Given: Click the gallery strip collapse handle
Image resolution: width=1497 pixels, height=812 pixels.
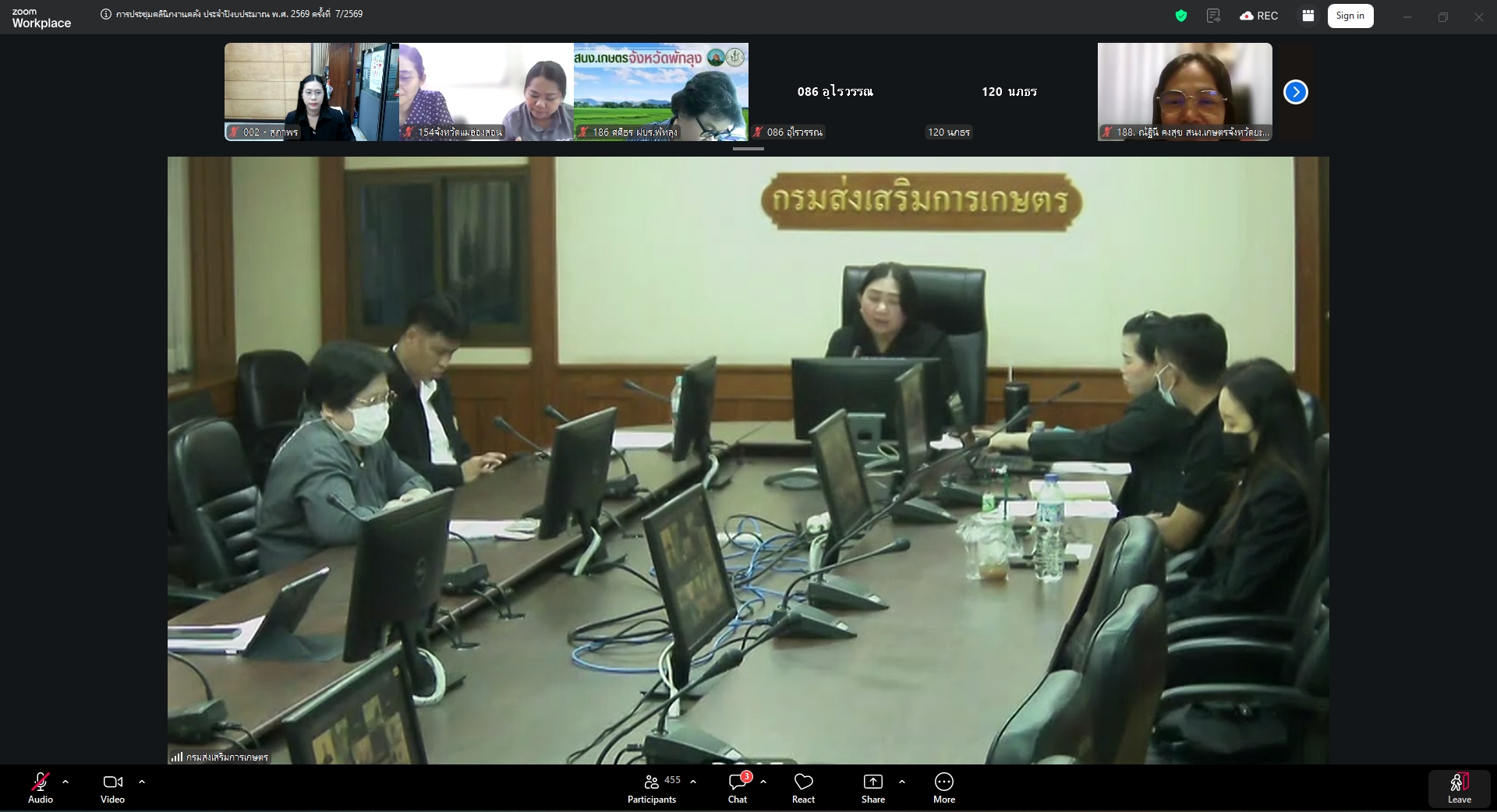Looking at the screenshot, I should tap(748, 148).
